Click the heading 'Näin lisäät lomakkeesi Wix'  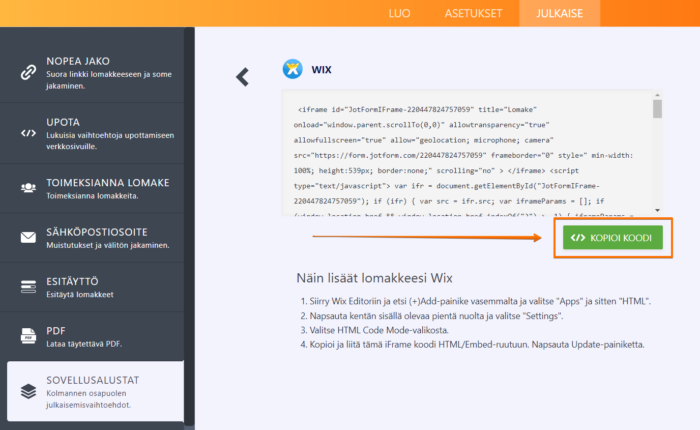tap(375, 278)
